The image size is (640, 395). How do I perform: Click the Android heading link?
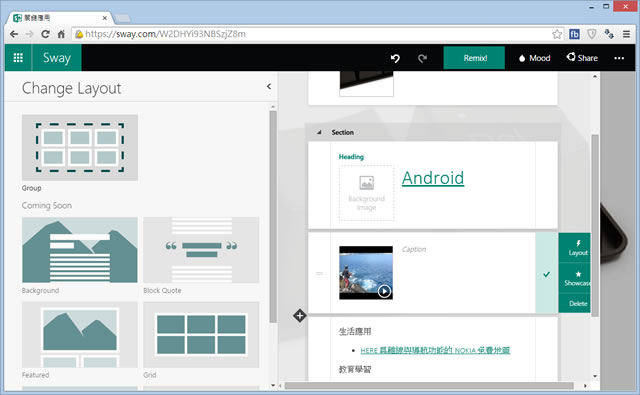click(x=433, y=178)
